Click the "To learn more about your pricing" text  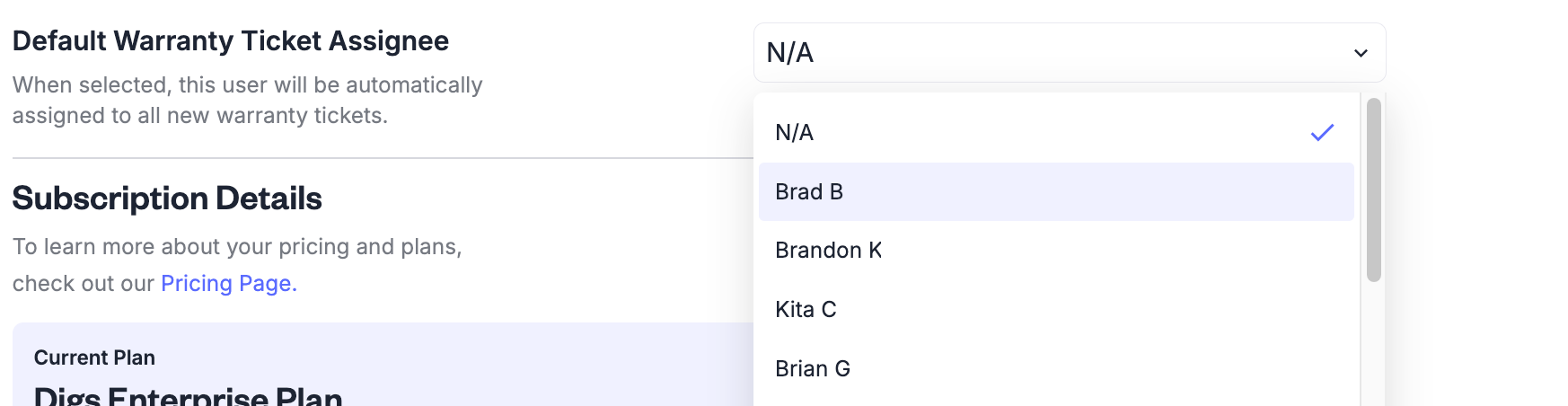(237, 247)
